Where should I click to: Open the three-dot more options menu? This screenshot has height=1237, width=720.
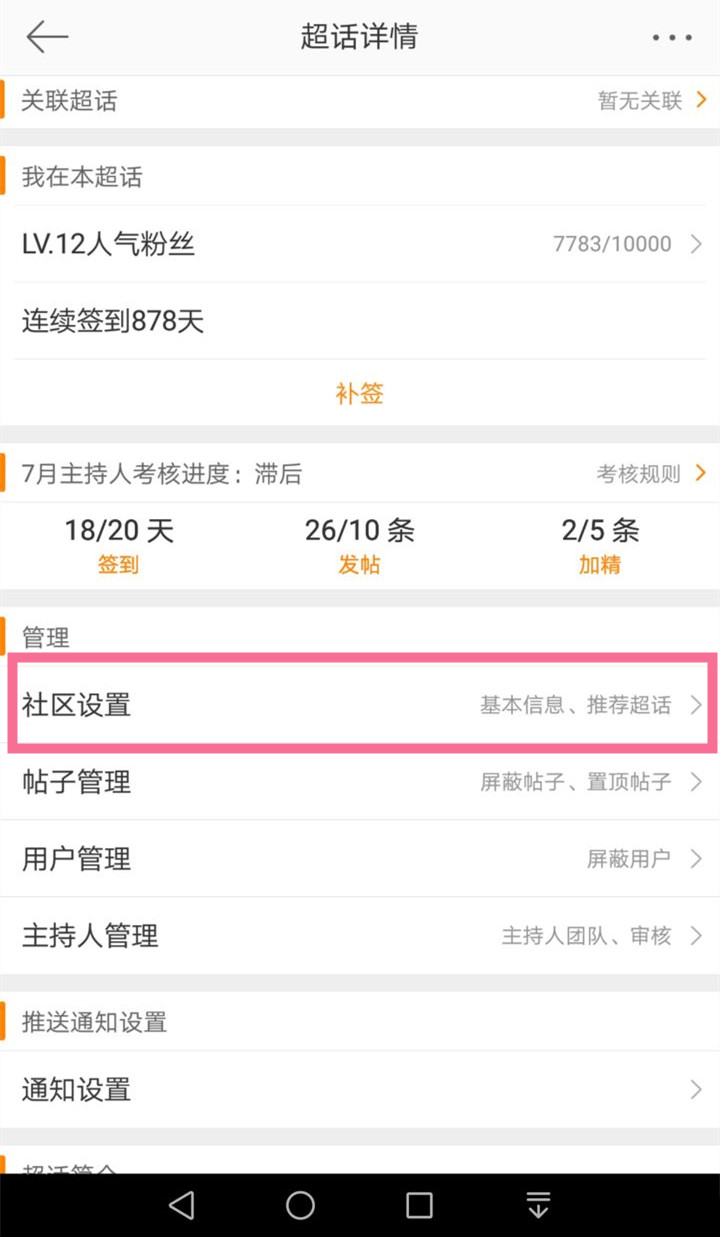coord(672,37)
